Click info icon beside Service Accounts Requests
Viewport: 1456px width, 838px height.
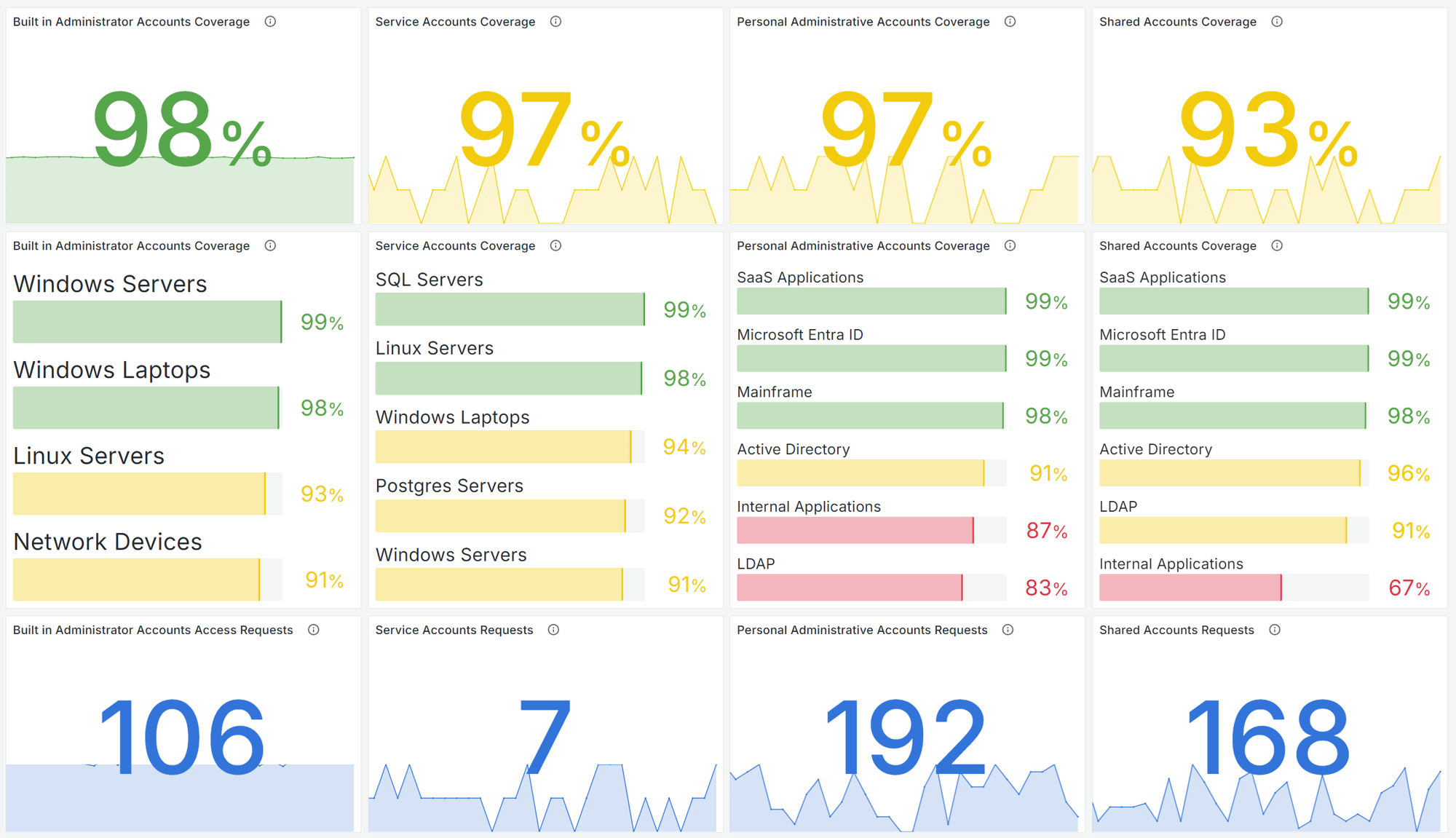click(x=553, y=630)
